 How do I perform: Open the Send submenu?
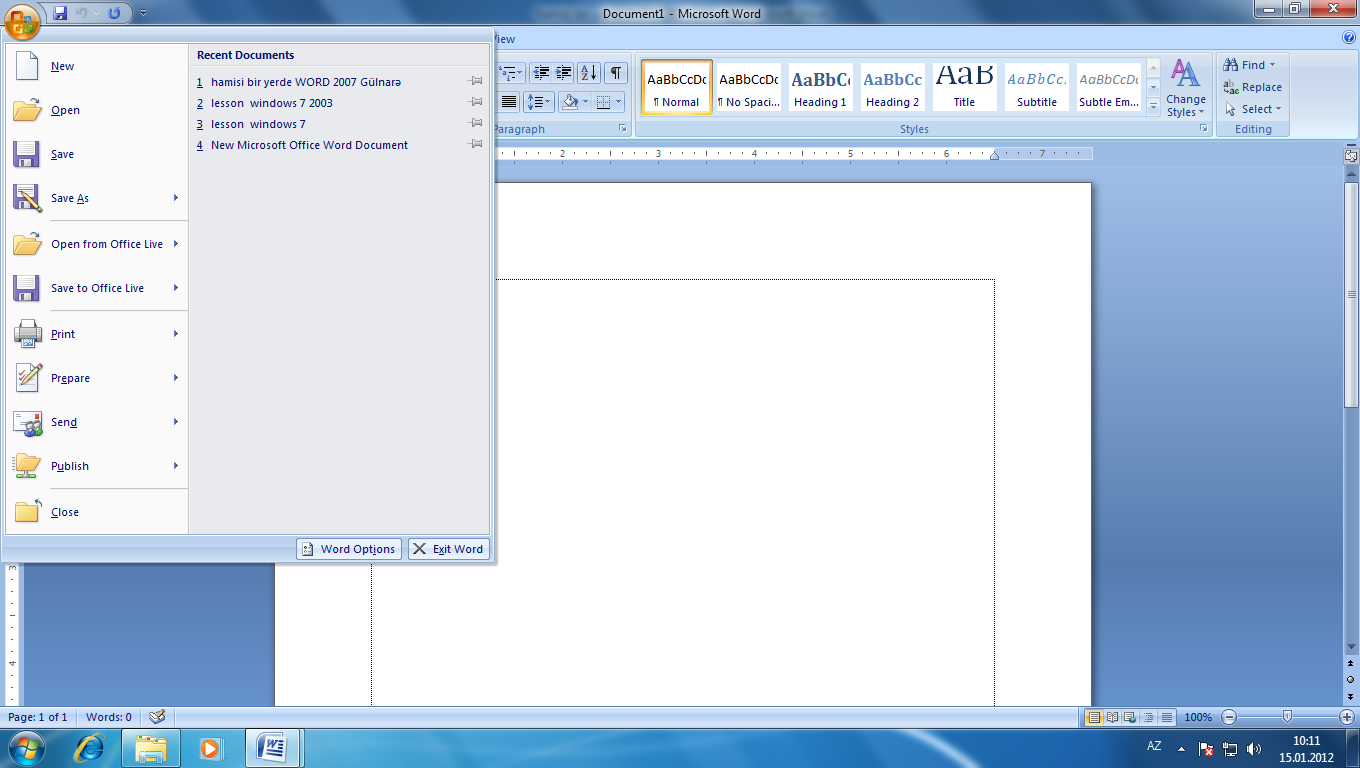[96, 422]
